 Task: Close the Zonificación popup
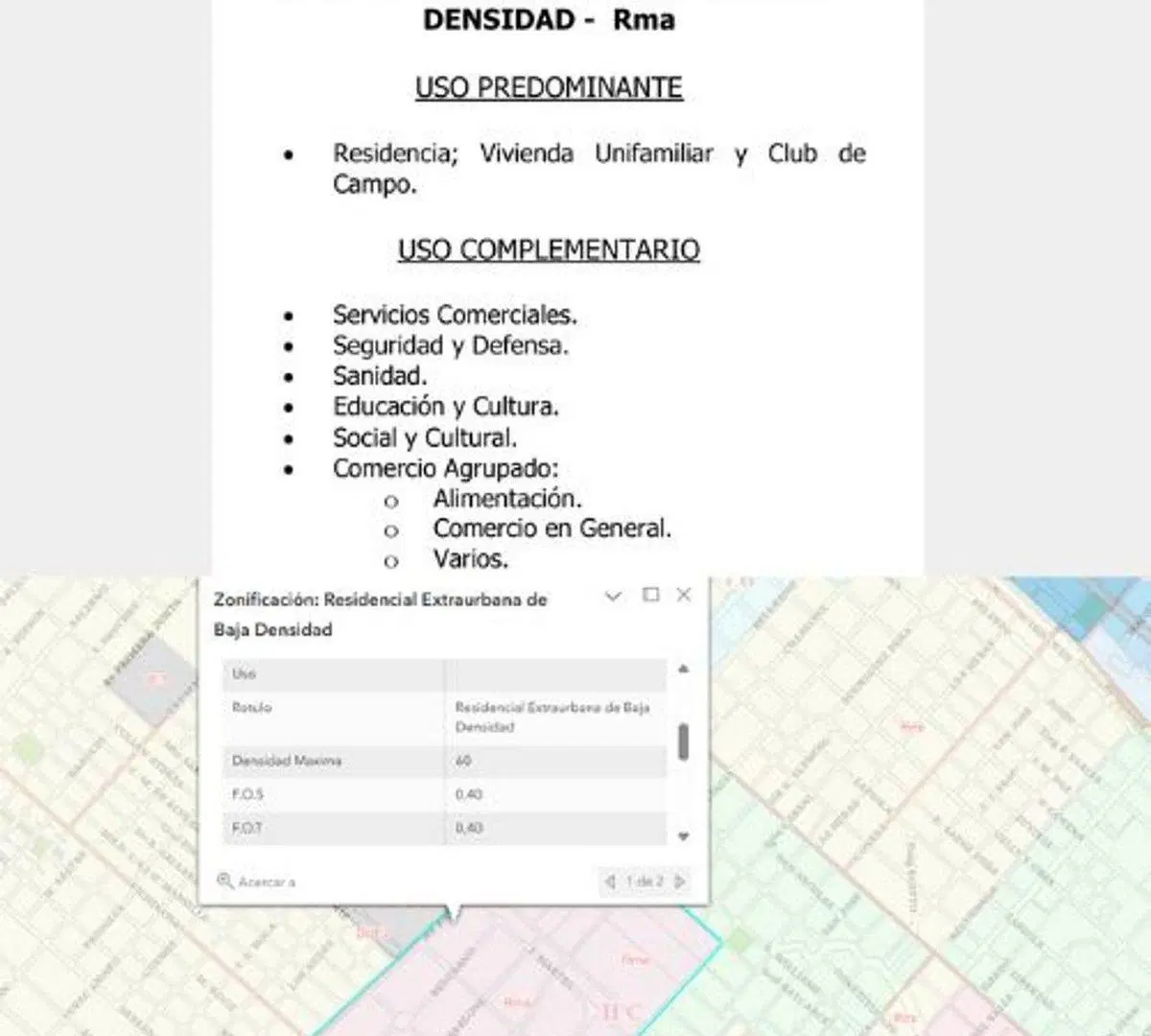pos(684,595)
